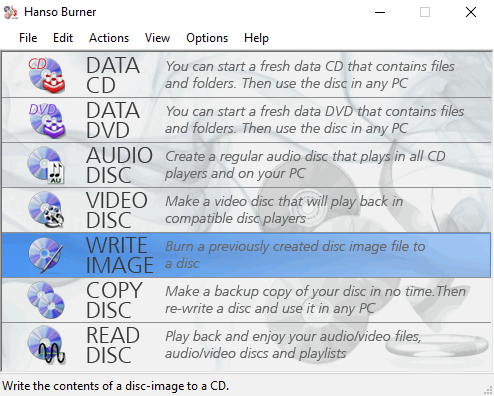Click 'Burn a previously created disc image' description
This screenshot has height=396, width=494.
295,255
